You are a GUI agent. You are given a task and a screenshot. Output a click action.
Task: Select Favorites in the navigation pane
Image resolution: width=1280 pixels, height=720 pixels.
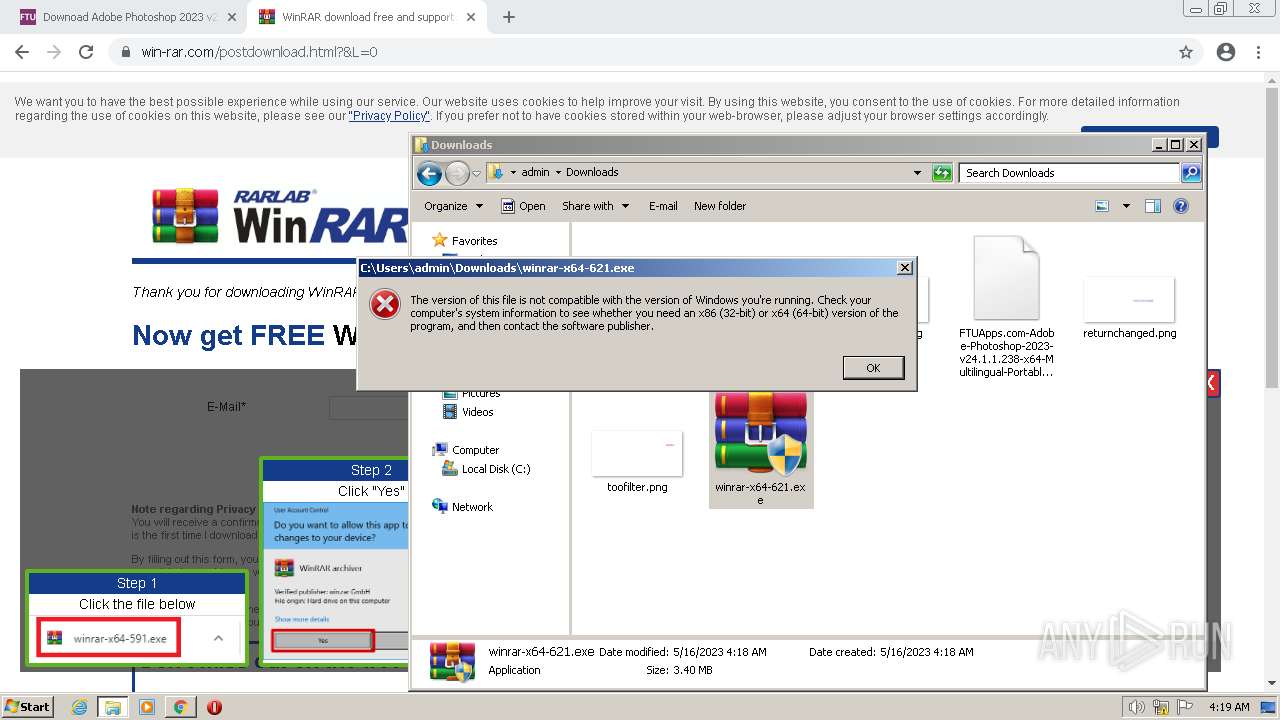[x=464, y=240]
